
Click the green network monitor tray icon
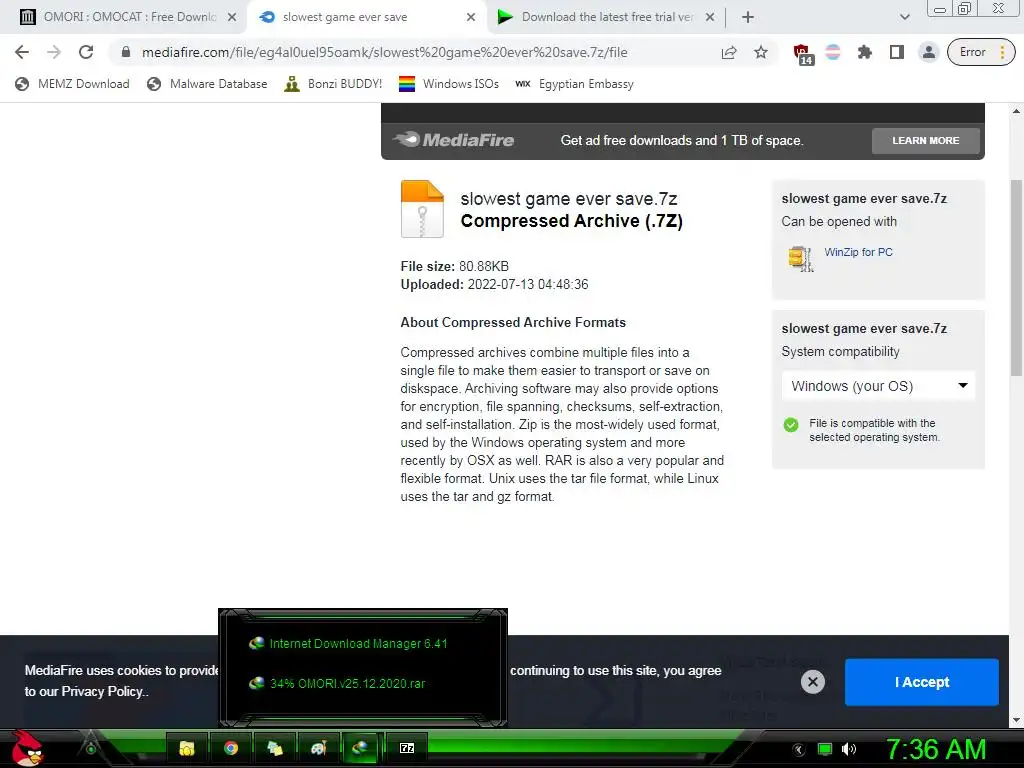click(x=825, y=750)
